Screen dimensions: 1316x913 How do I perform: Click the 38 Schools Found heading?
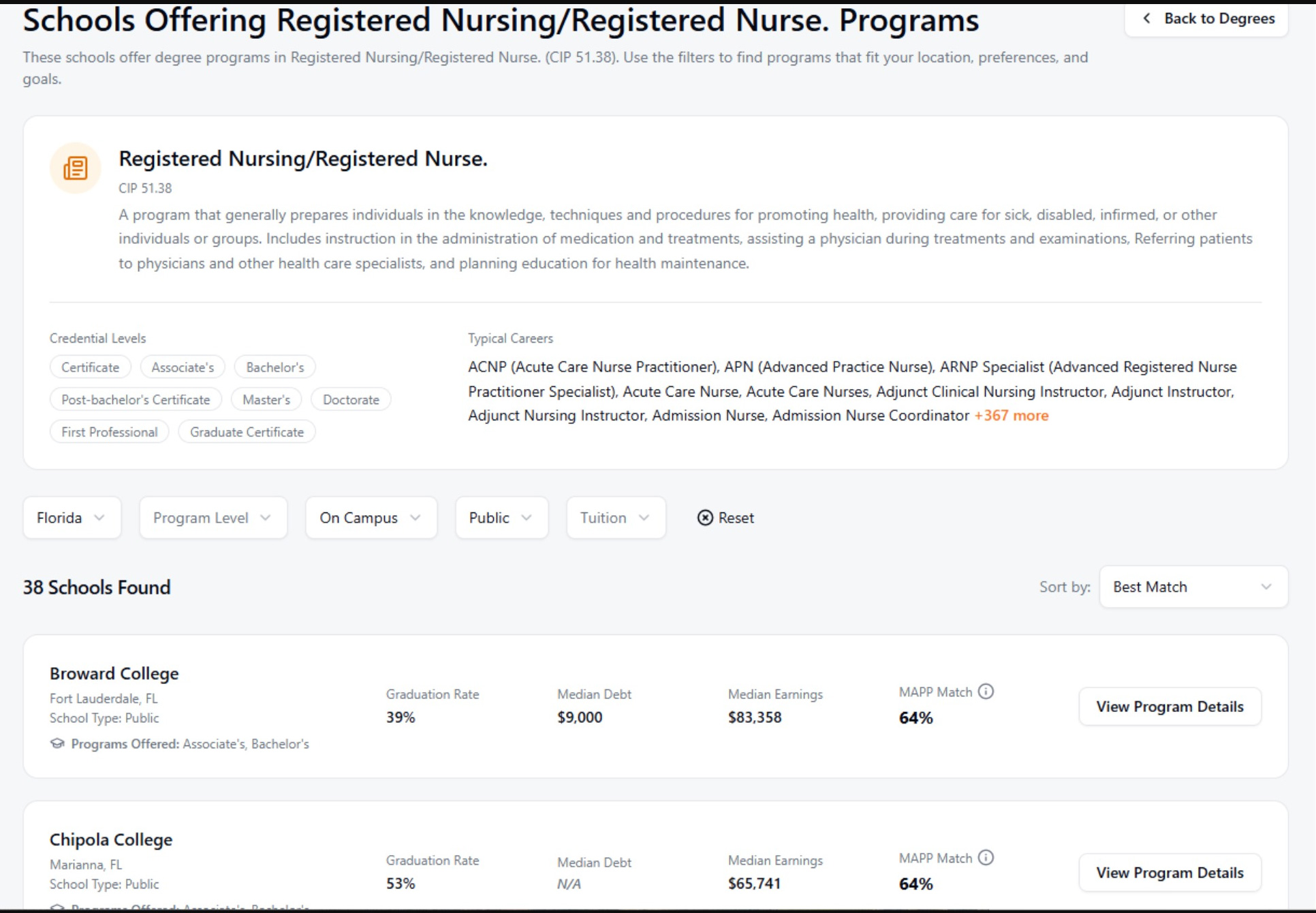[97, 587]
